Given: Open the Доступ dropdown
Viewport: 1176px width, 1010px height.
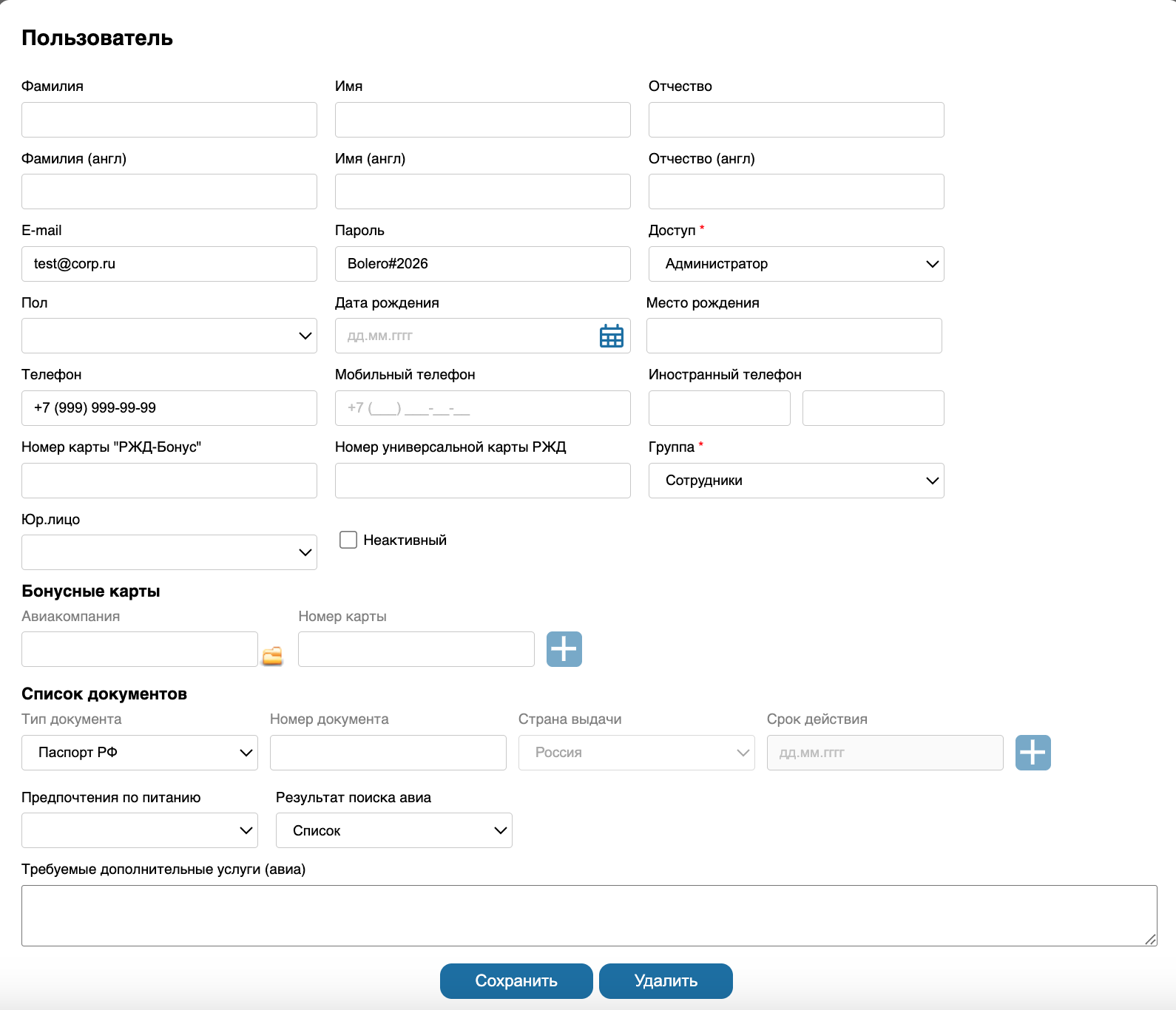Looking at the screenshot, I should pos(797,264).
